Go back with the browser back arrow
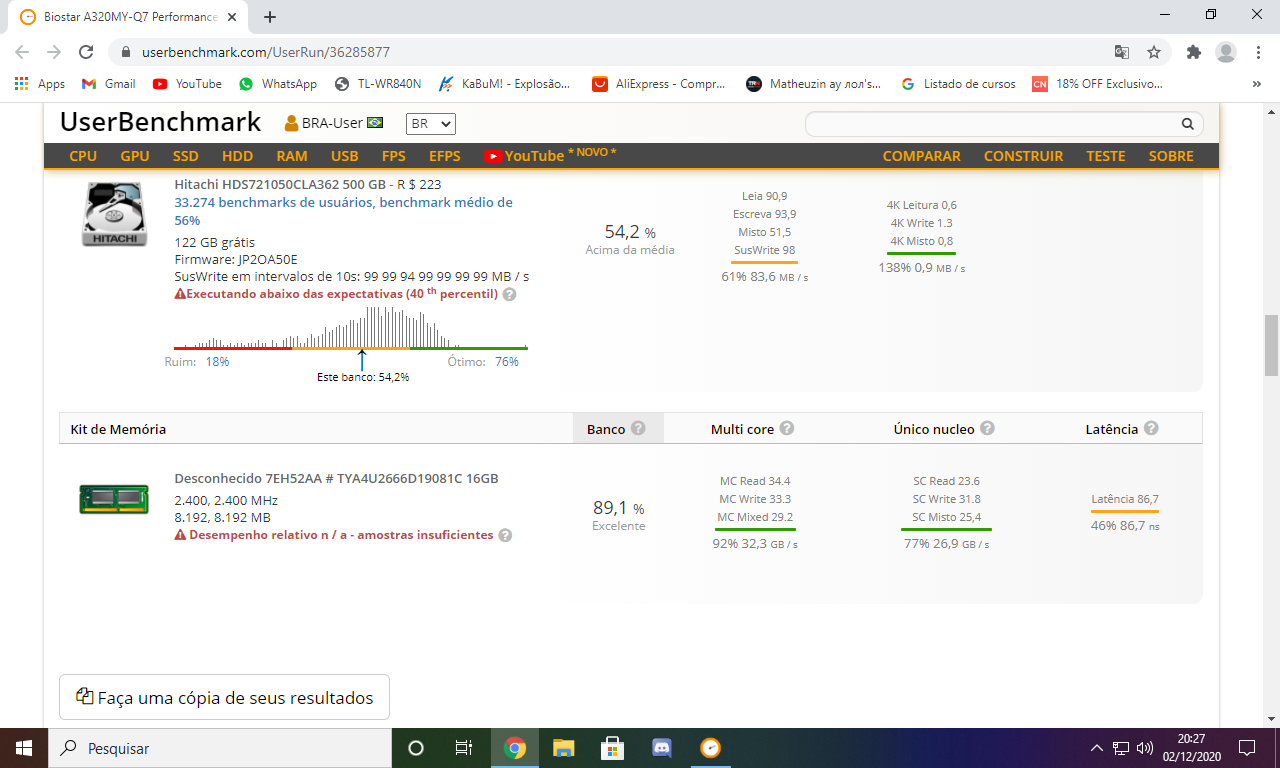The height and width of the screenshot is (768, 1280). coord(22,52)
